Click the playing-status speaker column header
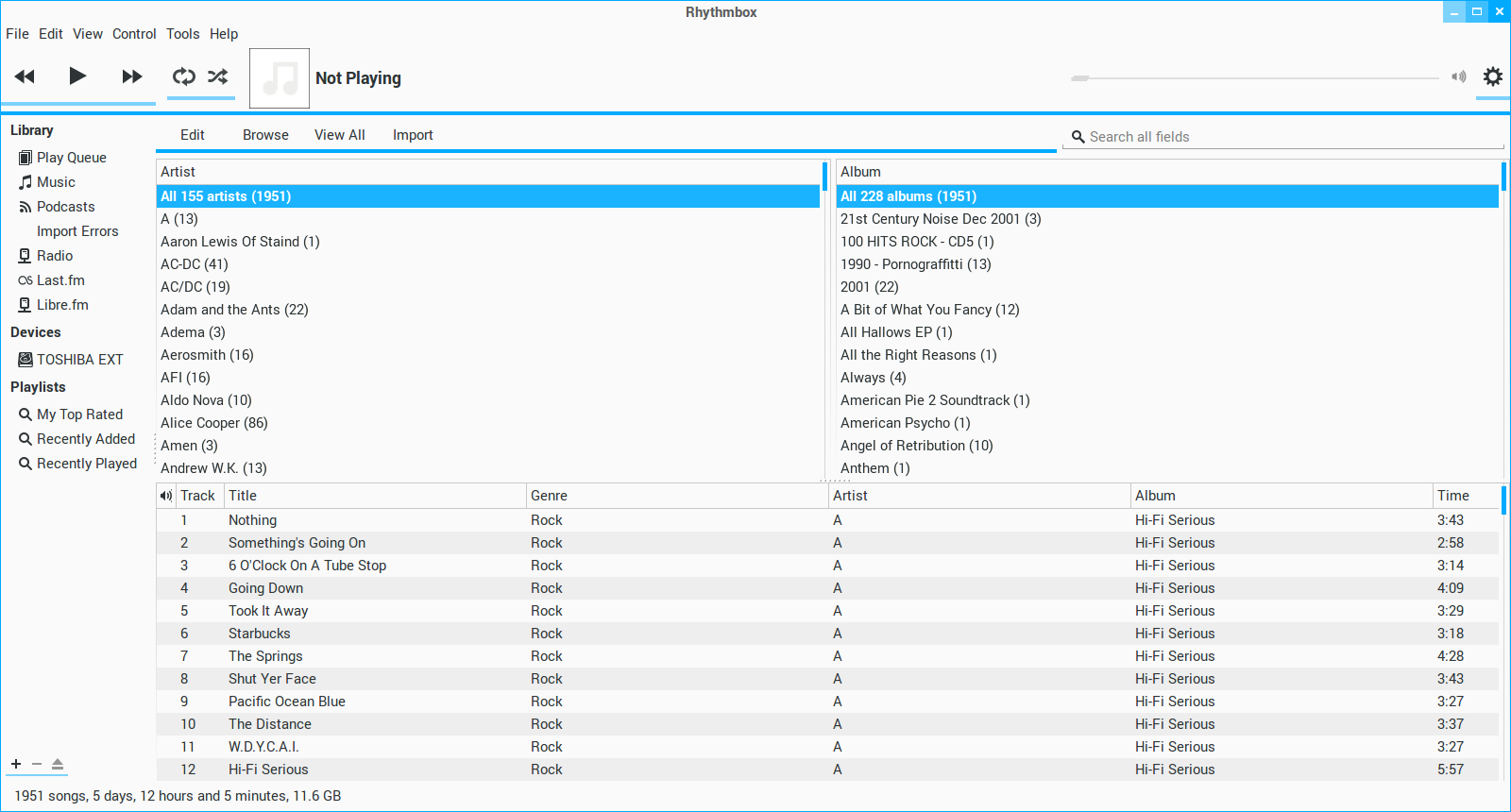1511x812 pixels. (166, 496)
